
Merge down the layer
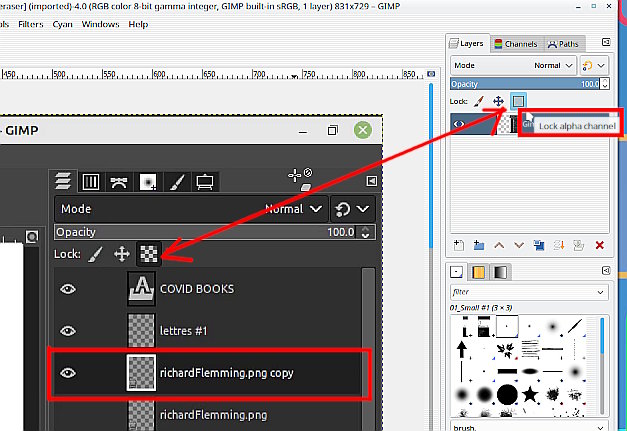click(559, 245)
